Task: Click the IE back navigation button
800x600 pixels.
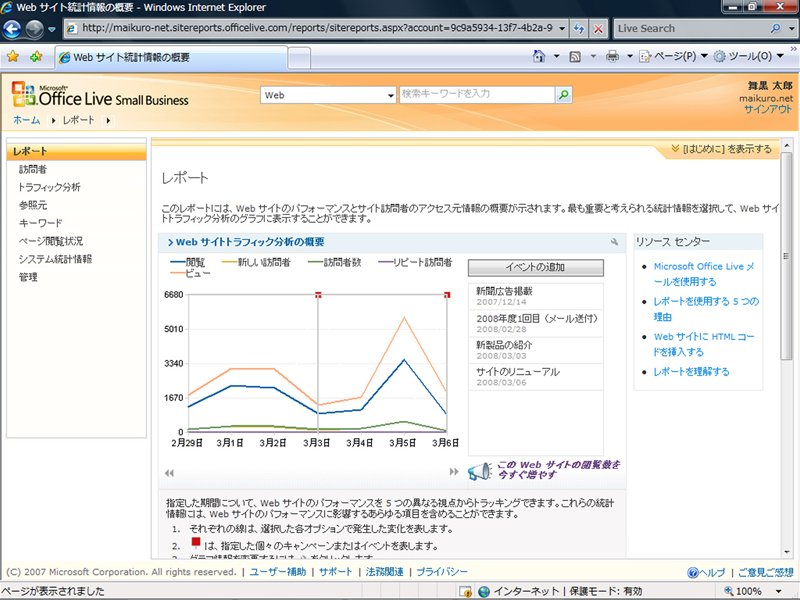Action: (x=12, y=29)
